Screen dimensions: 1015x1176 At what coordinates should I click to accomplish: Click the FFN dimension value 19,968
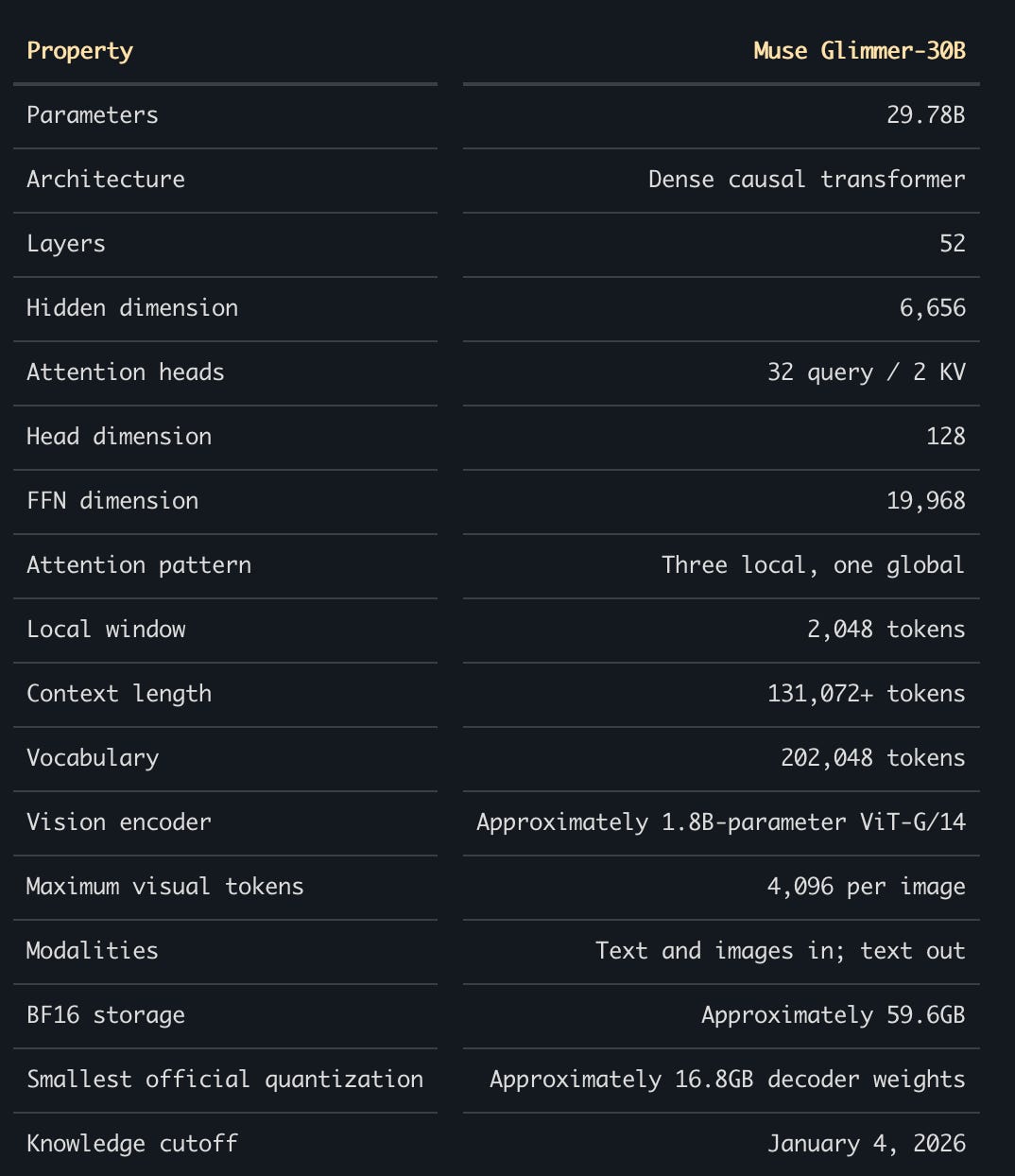point(925,501)
